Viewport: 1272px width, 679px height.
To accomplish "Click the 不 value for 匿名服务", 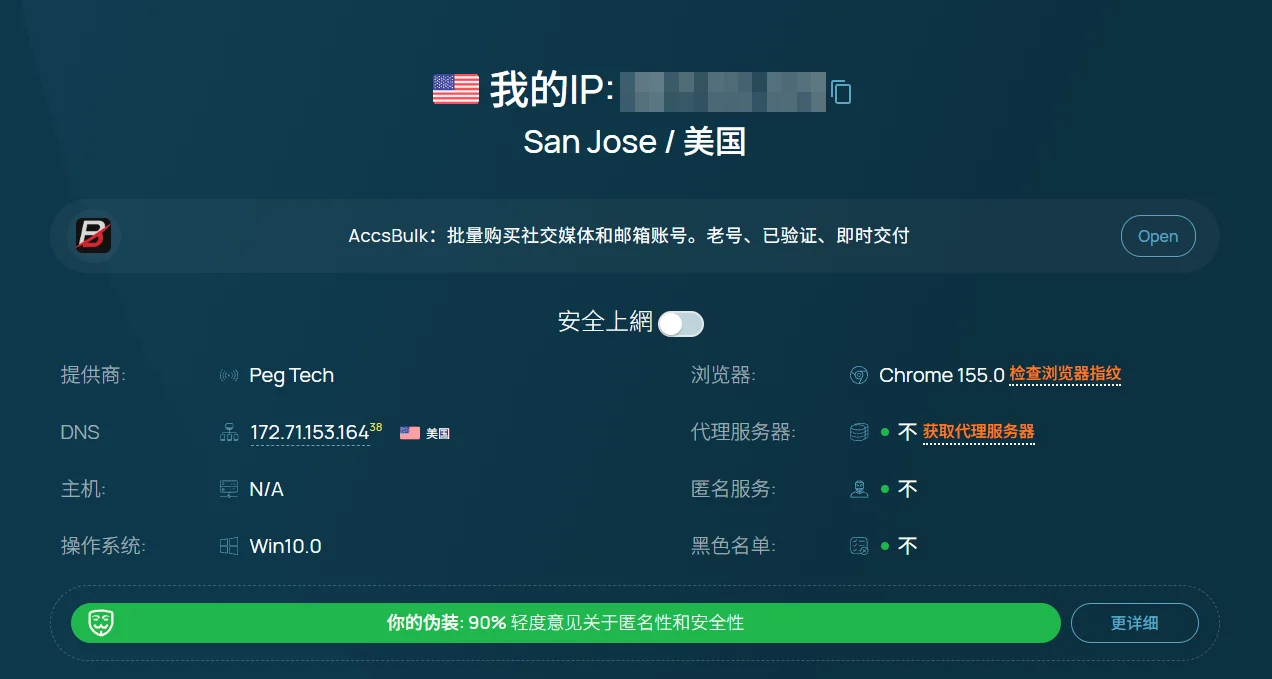I will pyautogui.click(x=908, y=489).
